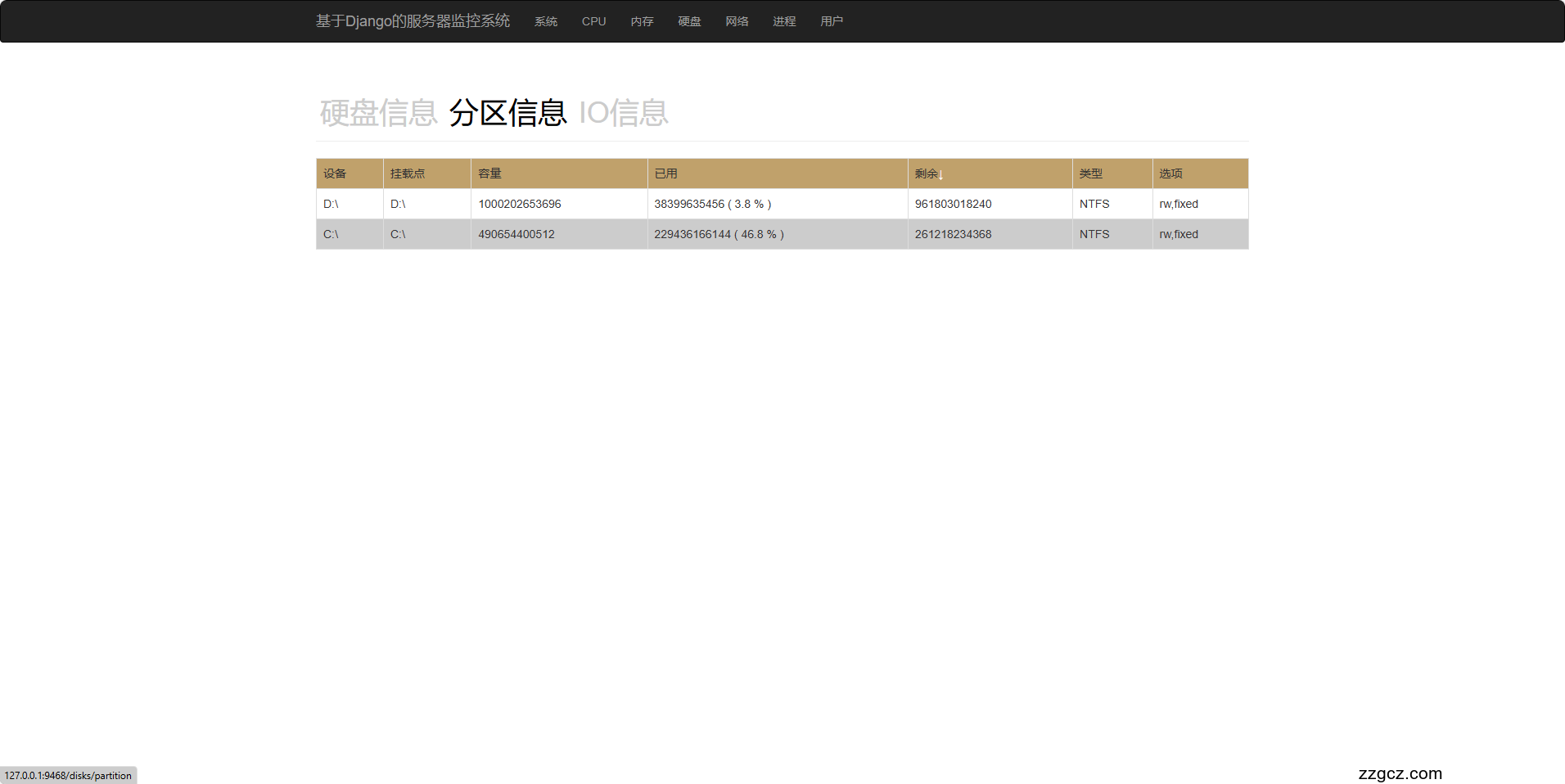Switch to the 硬盘信息 tab
The height and width of the screenshot is (784, 1565).
point(378,113)
